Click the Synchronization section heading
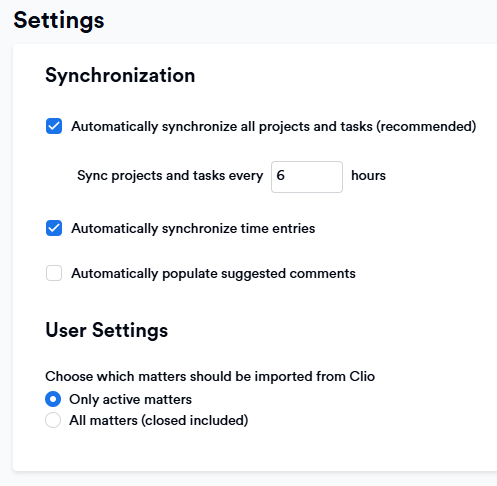This screenshot has height=486, width=497. pyautogui.click(x=120, y=75)
